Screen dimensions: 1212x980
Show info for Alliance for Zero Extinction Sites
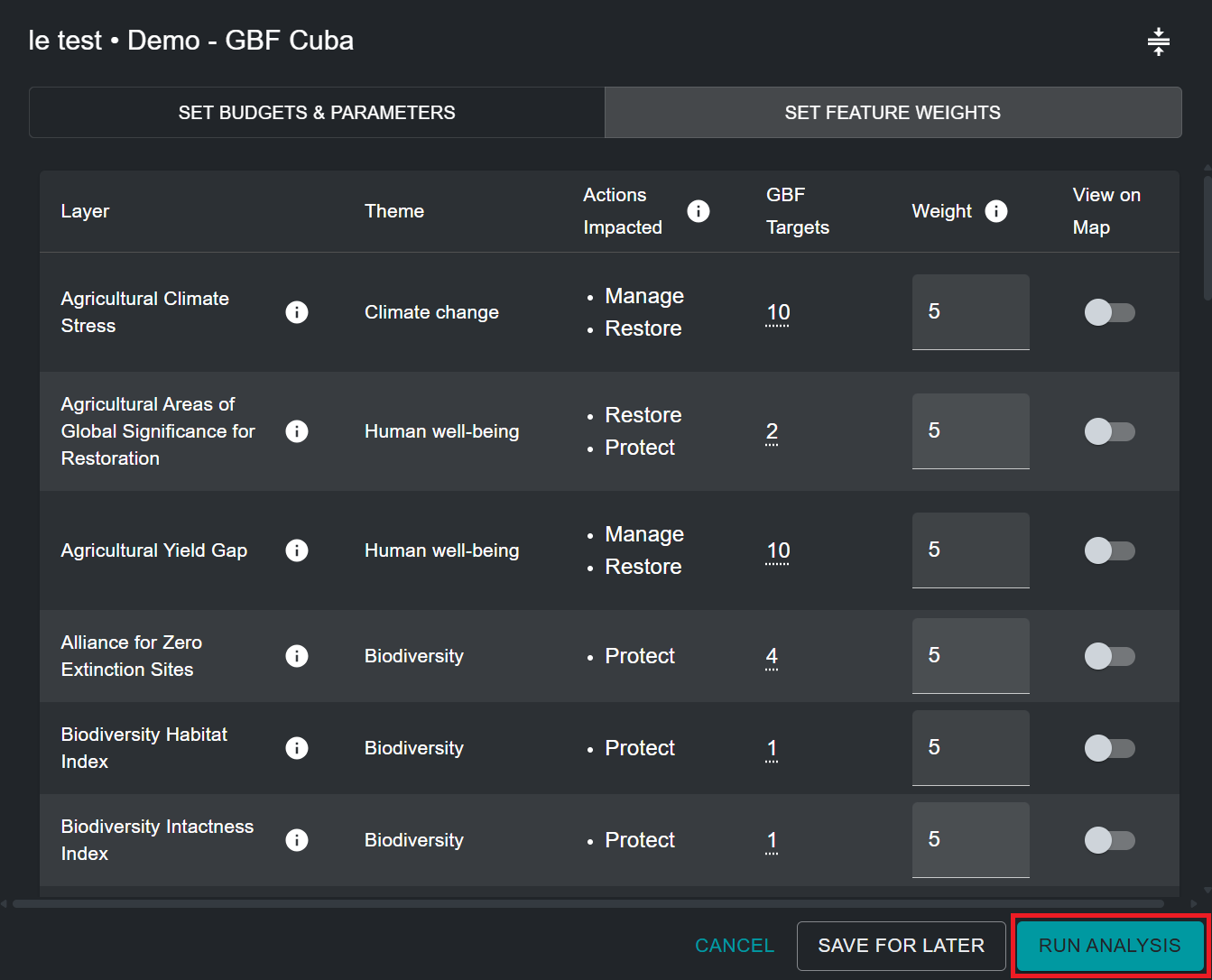pyautogui.click(x=297, y=656)
